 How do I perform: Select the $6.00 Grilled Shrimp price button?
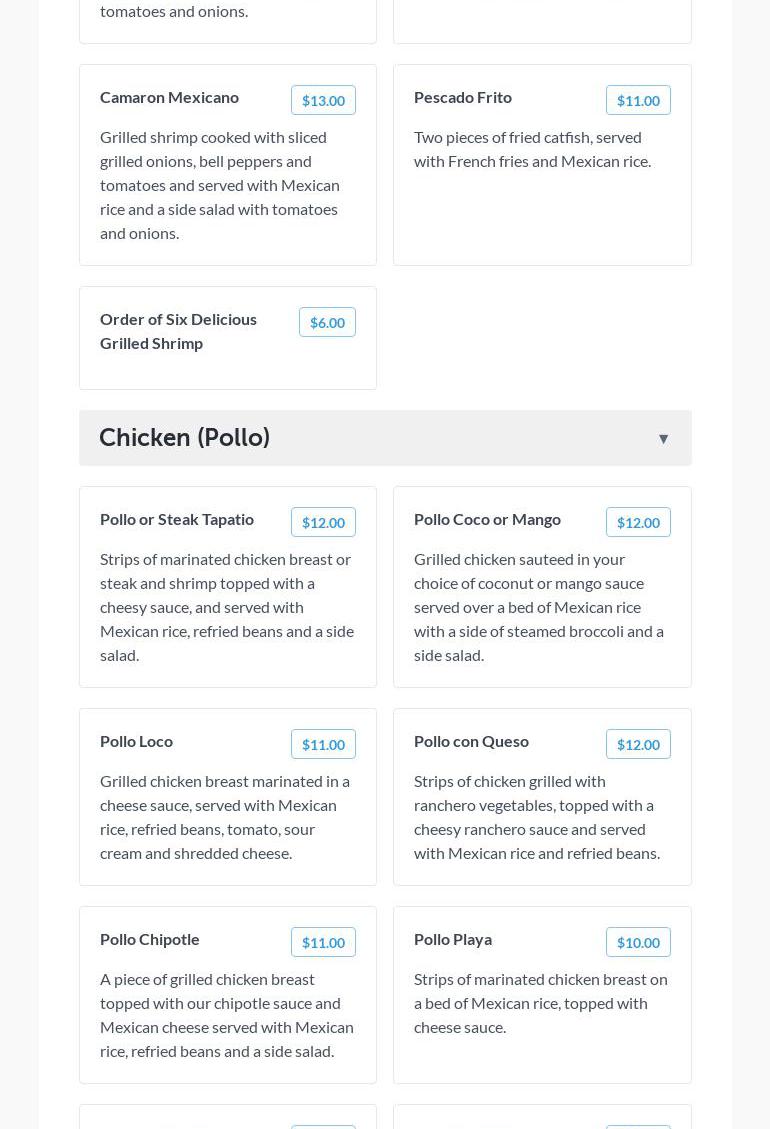click(x=327, y=322)
